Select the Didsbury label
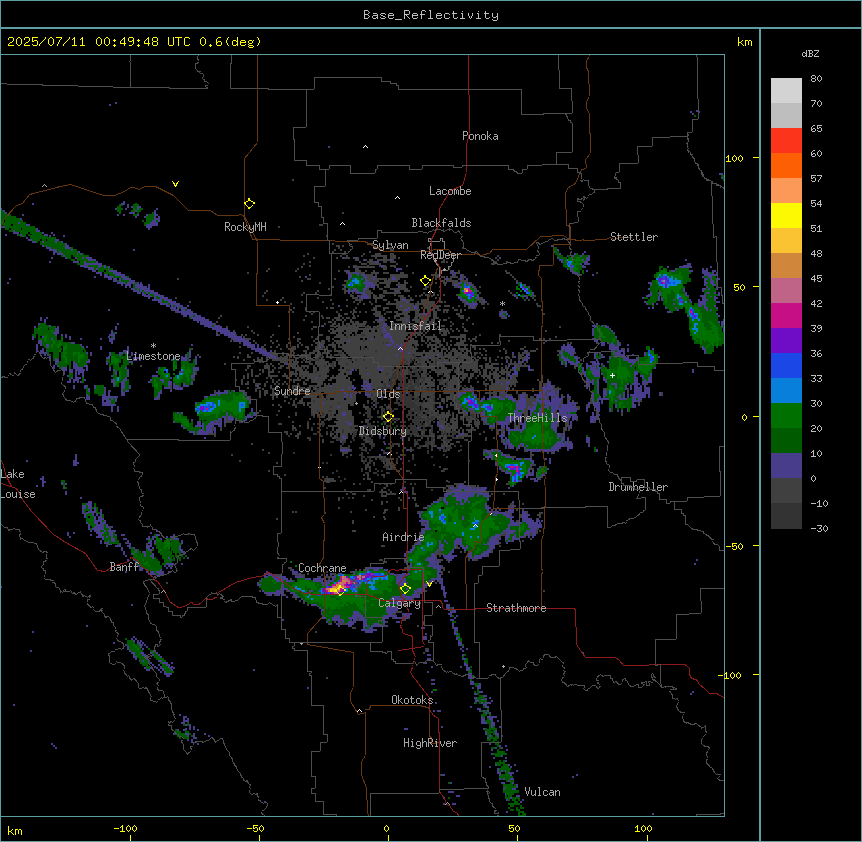This screenshot has width=862, height=842. click(x=383, y=431)
